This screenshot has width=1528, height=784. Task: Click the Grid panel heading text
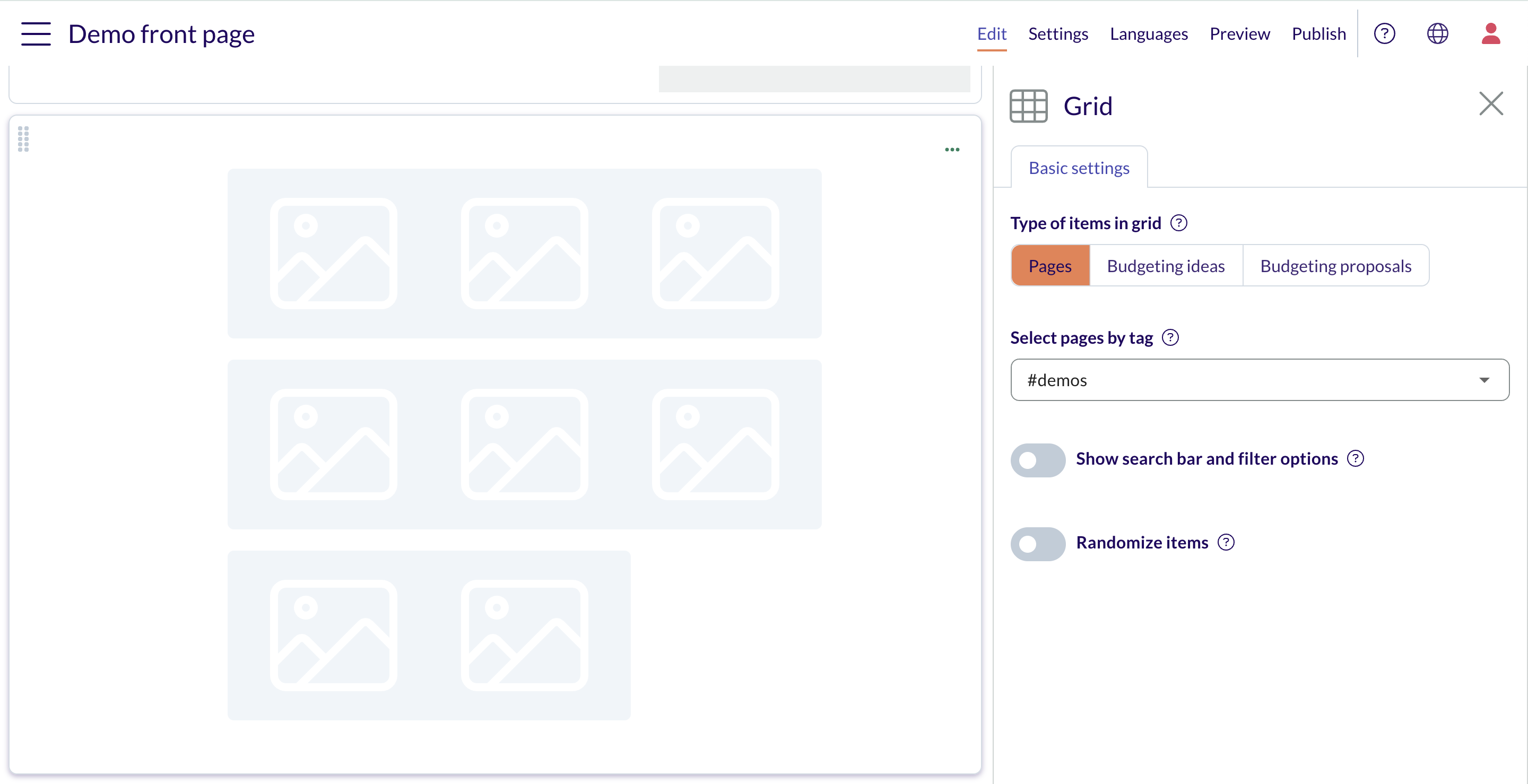[1088, 106]
